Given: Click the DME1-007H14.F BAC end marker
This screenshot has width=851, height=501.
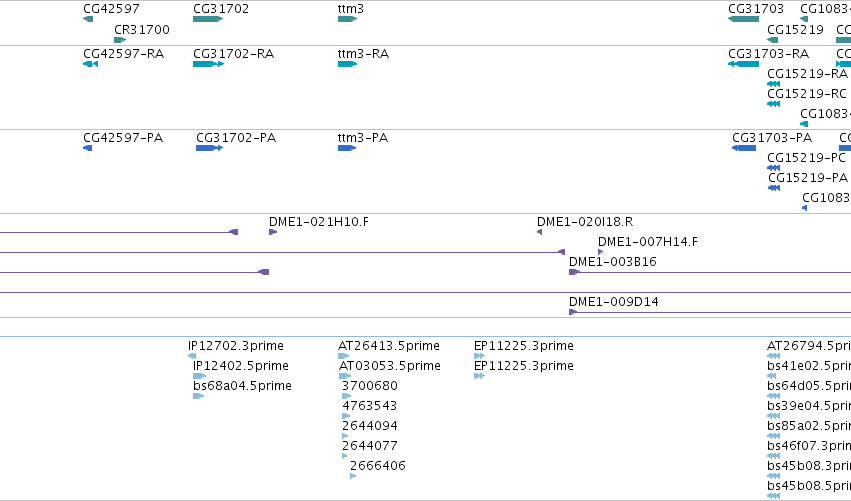Looking at the screenshot, I should point(600,252).
